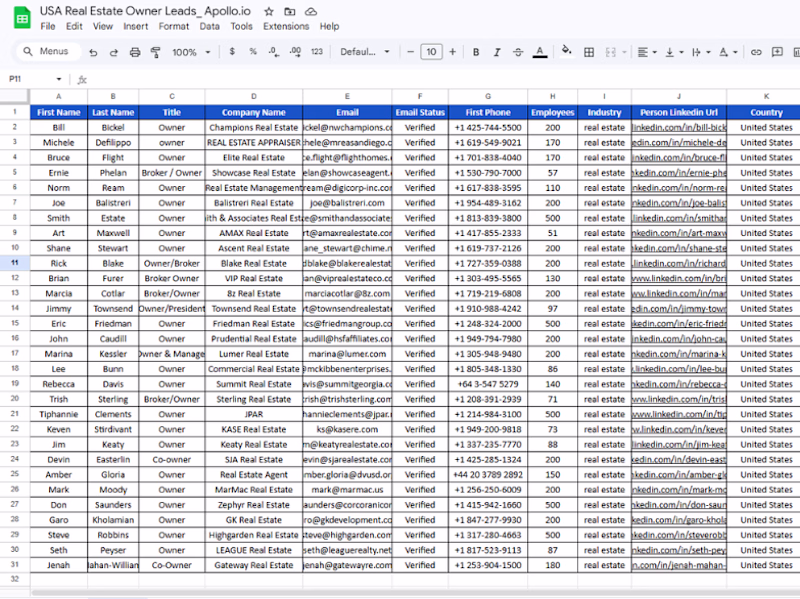Click the undo arrow

click(x=93, y=52)
